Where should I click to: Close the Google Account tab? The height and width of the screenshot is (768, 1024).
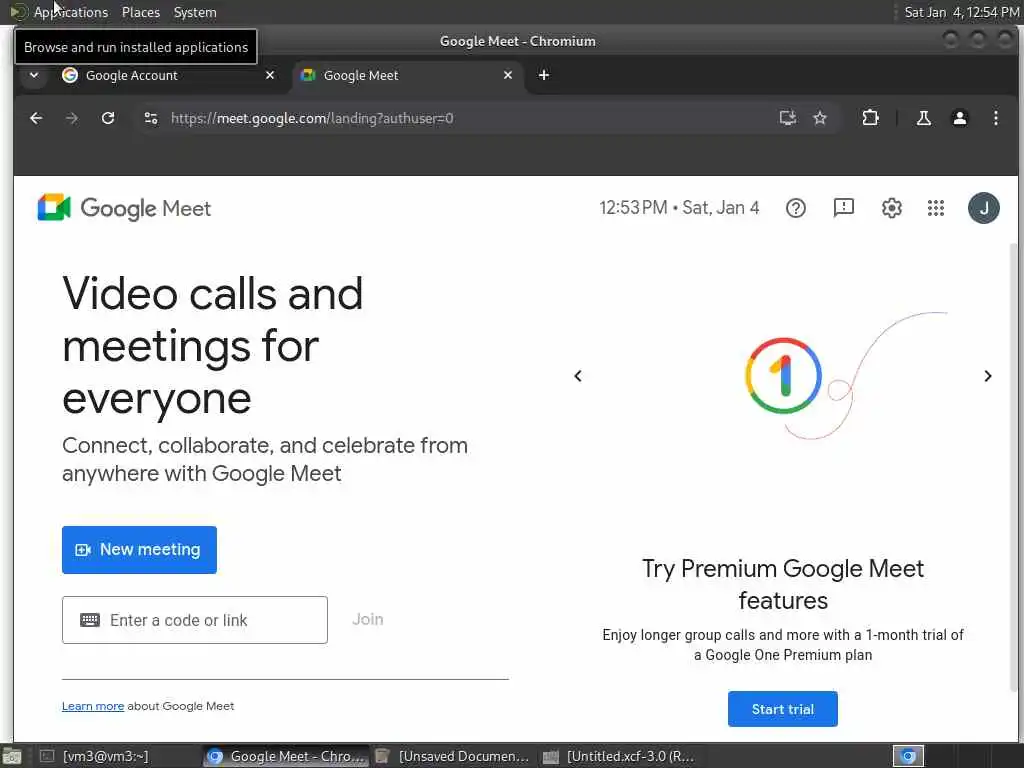(270, 75)
